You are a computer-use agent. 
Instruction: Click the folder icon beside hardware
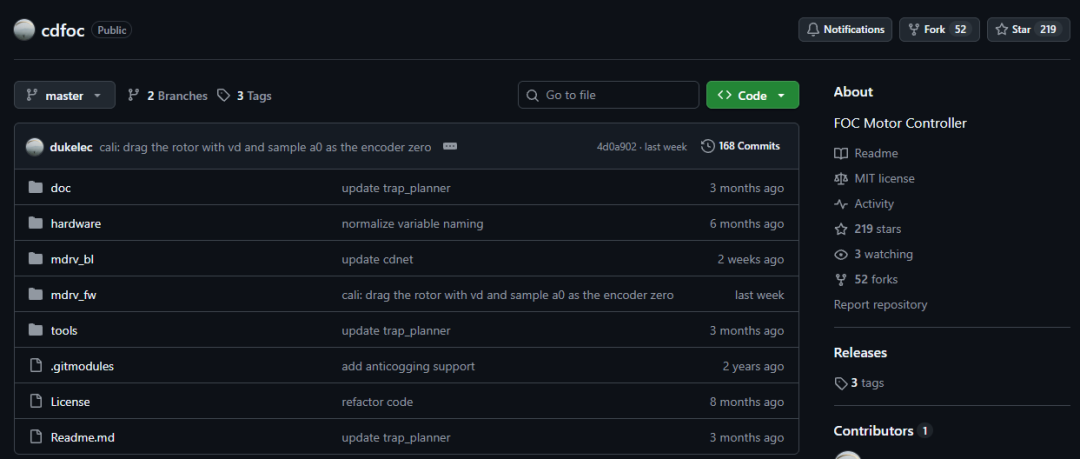pos(36,223)
